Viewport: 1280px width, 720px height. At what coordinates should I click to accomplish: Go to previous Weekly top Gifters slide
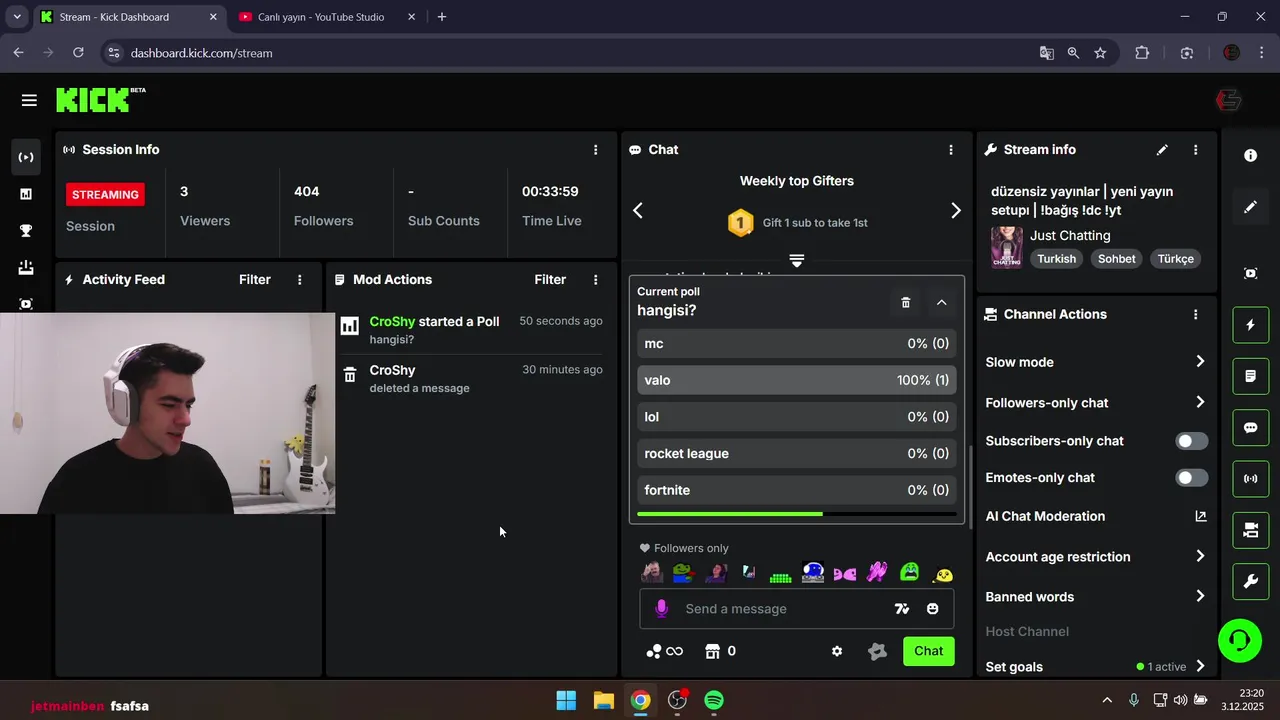[x=638, y=210]
